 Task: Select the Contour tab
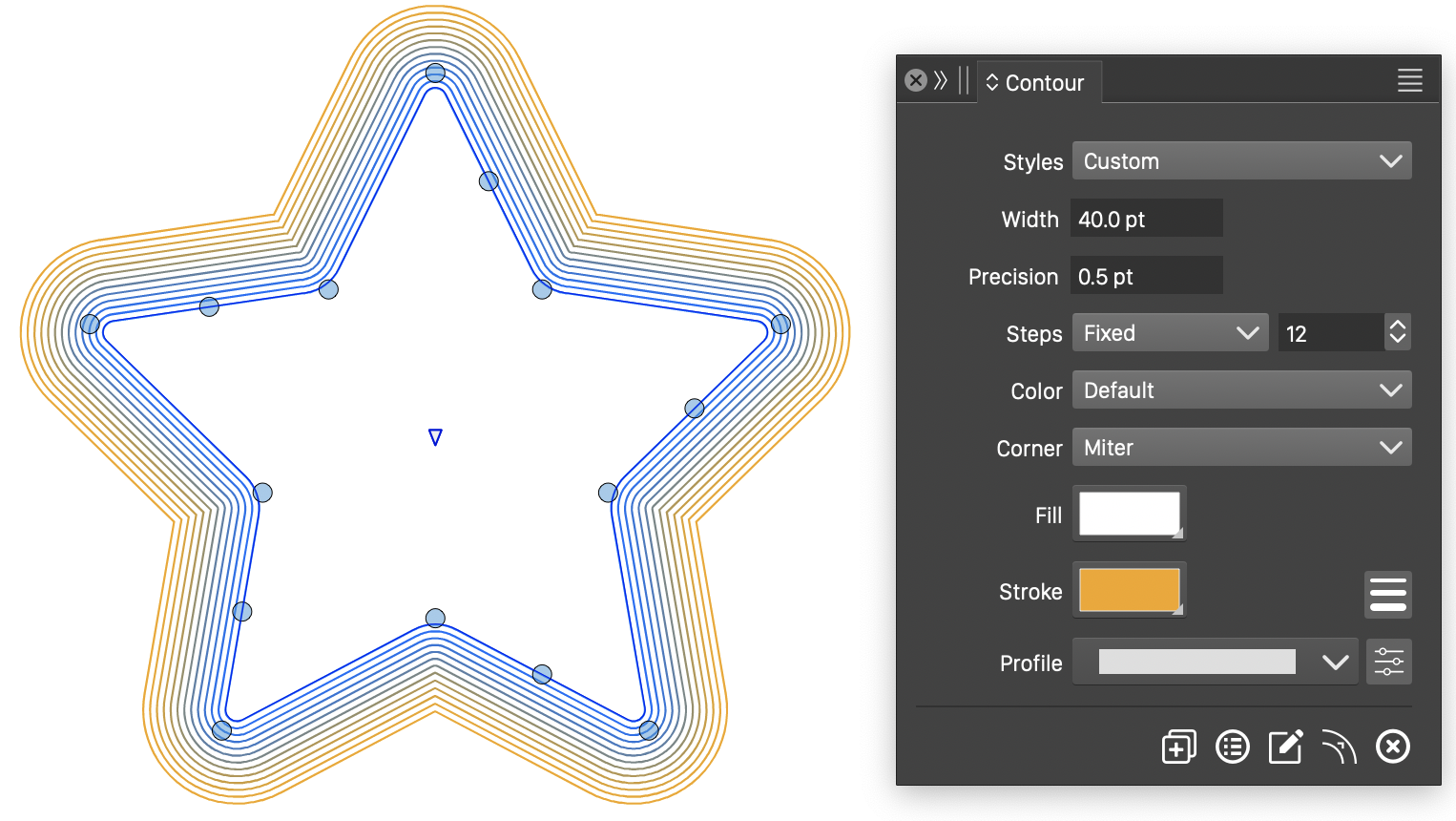pos(1038,83)
